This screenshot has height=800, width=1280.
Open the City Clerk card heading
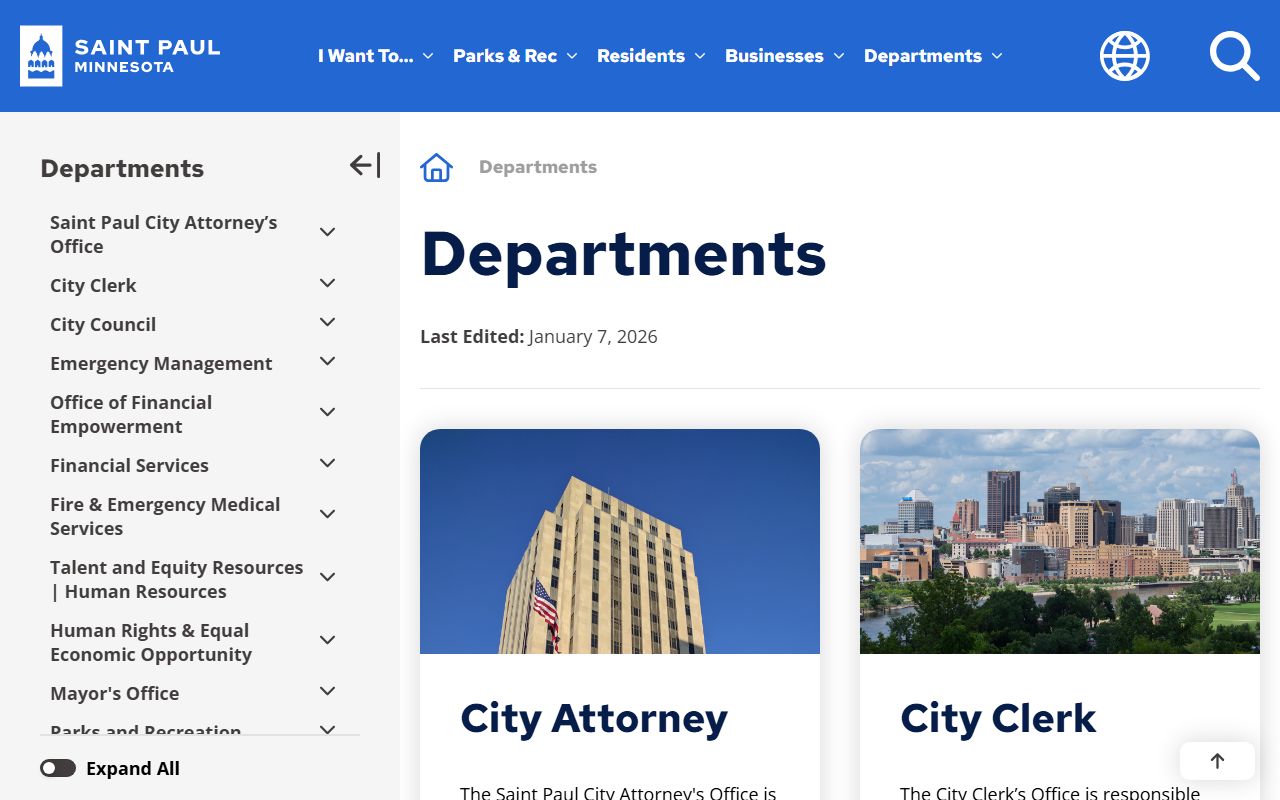(x=998, y=718)
